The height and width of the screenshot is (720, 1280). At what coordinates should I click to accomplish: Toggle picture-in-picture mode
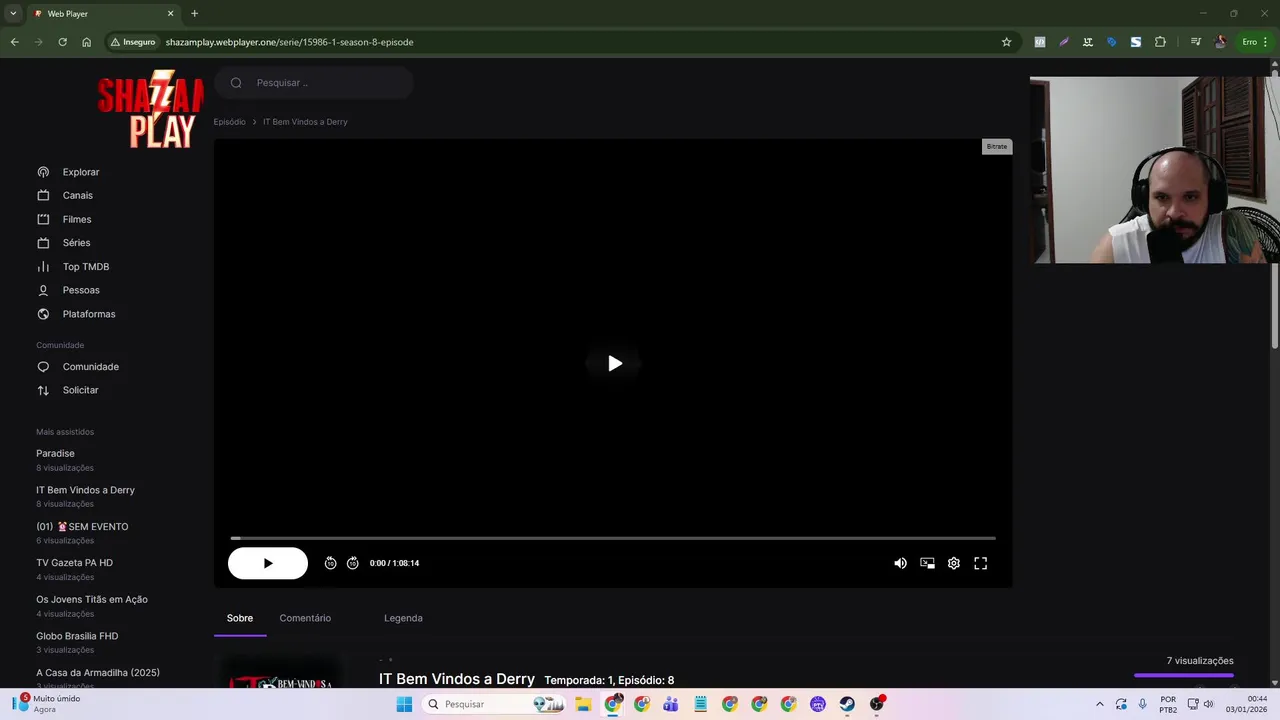(927, 563)
